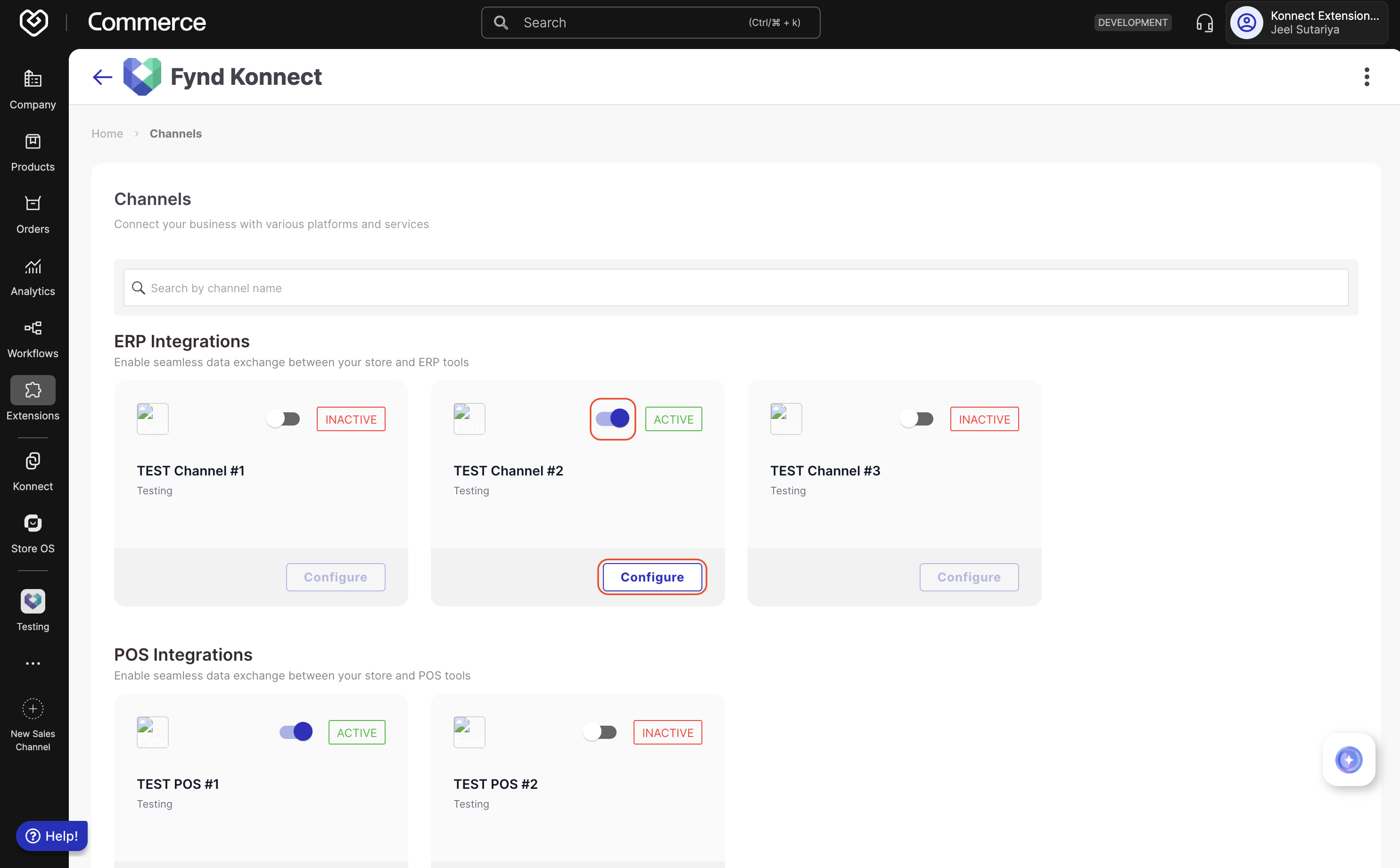Click Configure for TEST Channel #2
The height and width of the screenshot is (868, 1400).
pos(652,577)
